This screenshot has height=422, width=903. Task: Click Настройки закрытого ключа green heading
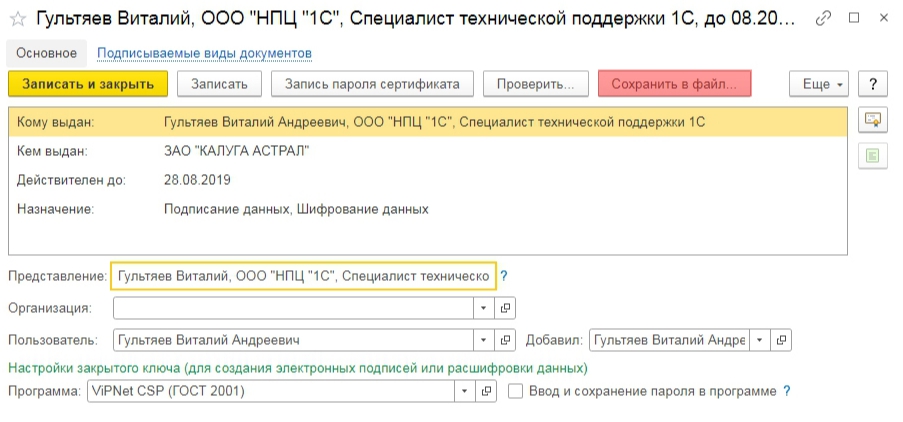click(x=298, y=367)
